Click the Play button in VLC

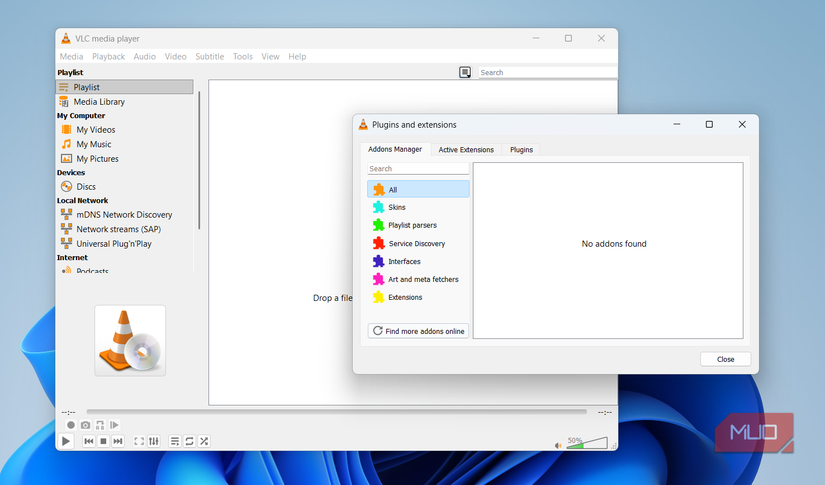tap(66, 441)
